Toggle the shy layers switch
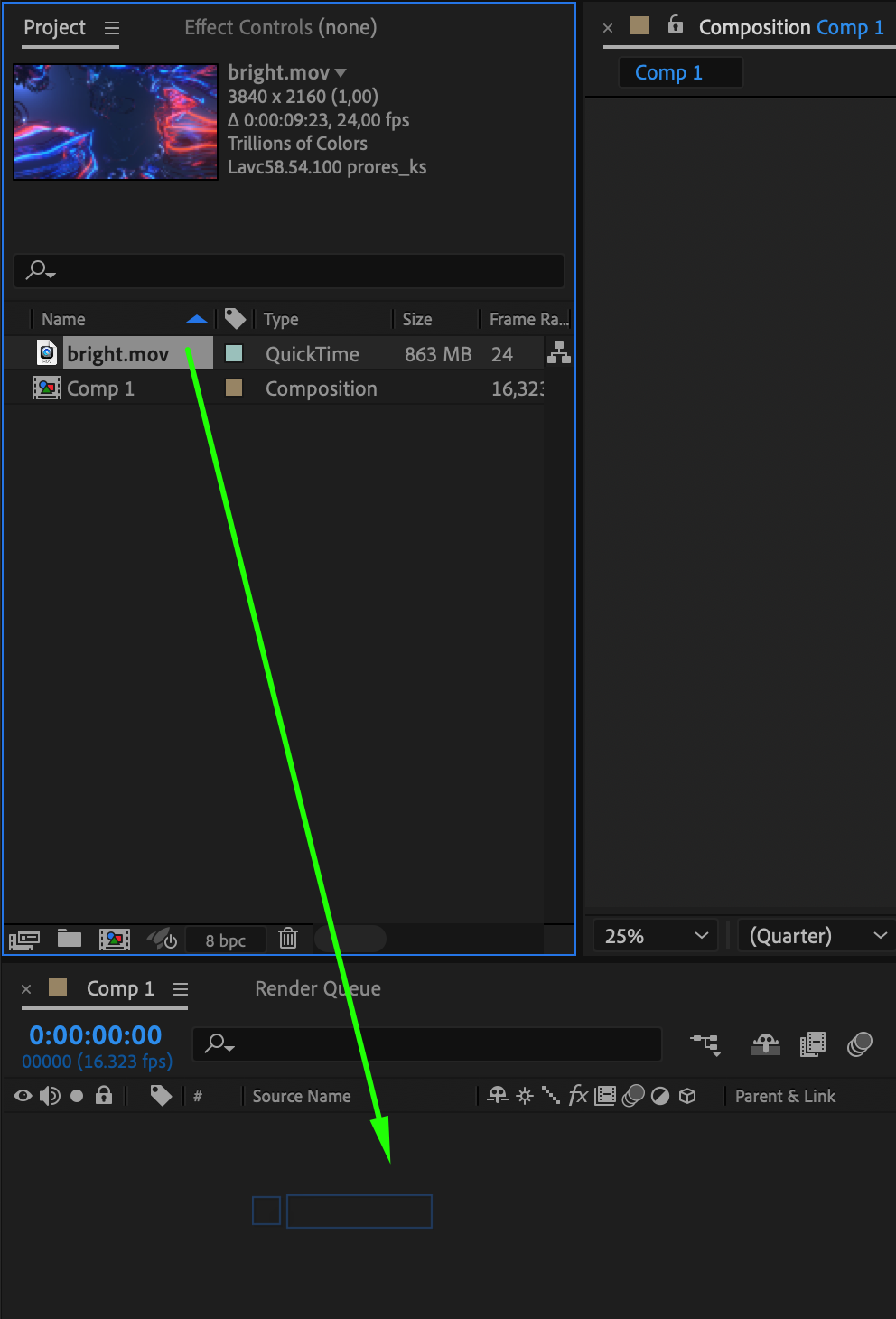 [766, 1045]
